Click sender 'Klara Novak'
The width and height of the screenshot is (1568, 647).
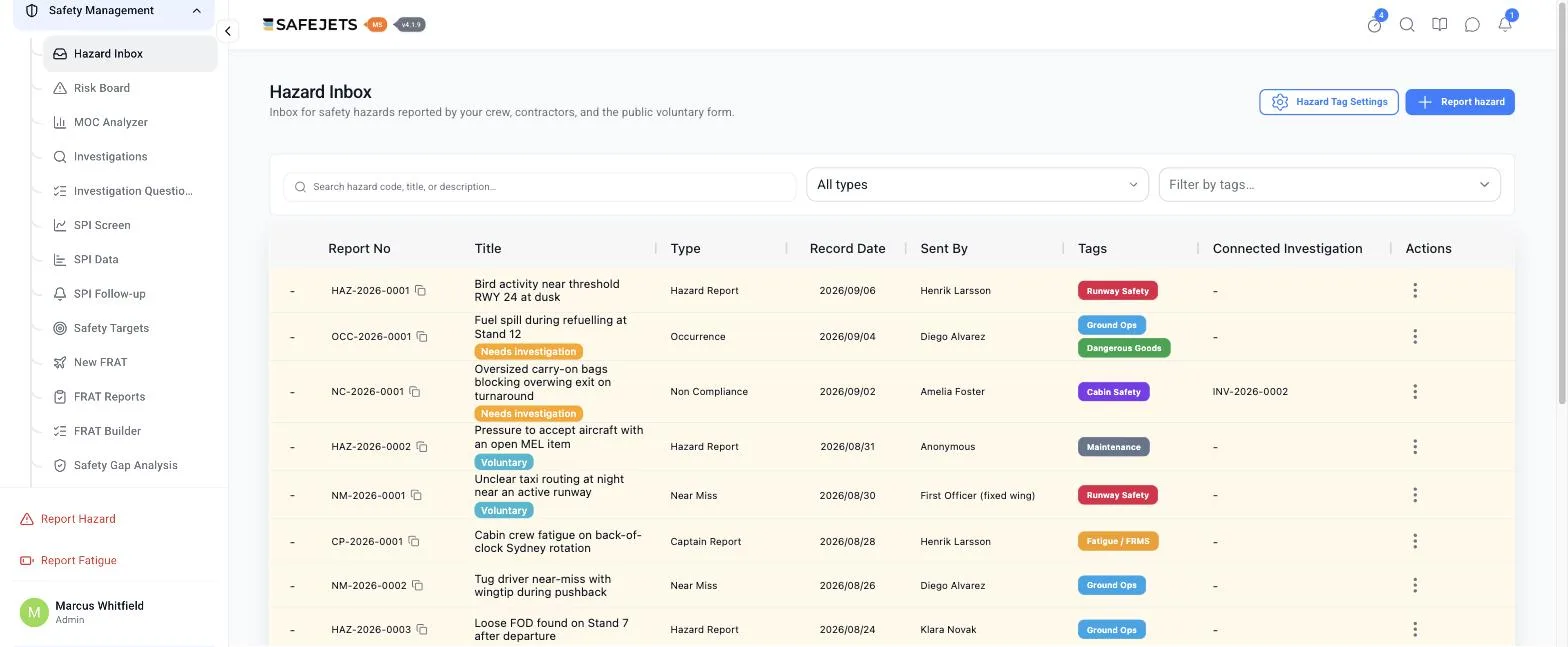click(948, 630)
